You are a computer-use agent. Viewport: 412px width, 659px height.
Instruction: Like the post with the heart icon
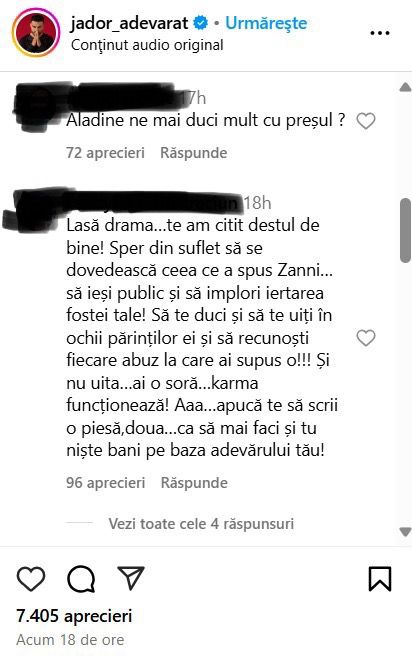click(31, 579)
